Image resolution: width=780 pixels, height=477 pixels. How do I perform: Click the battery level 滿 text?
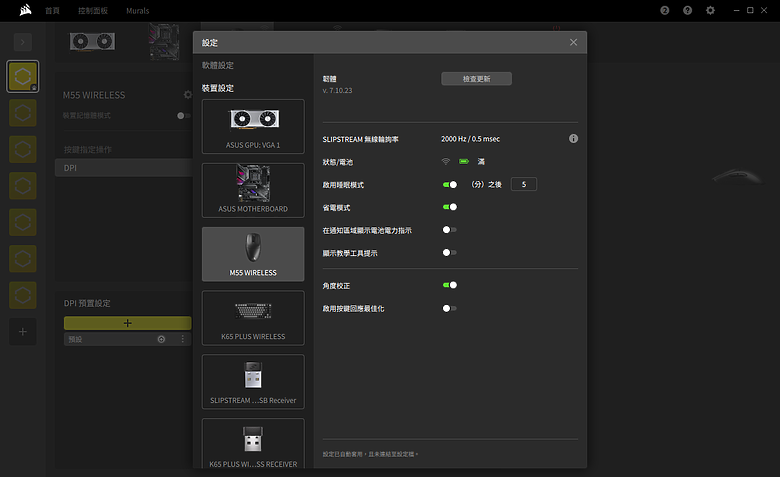click(481, 161)
